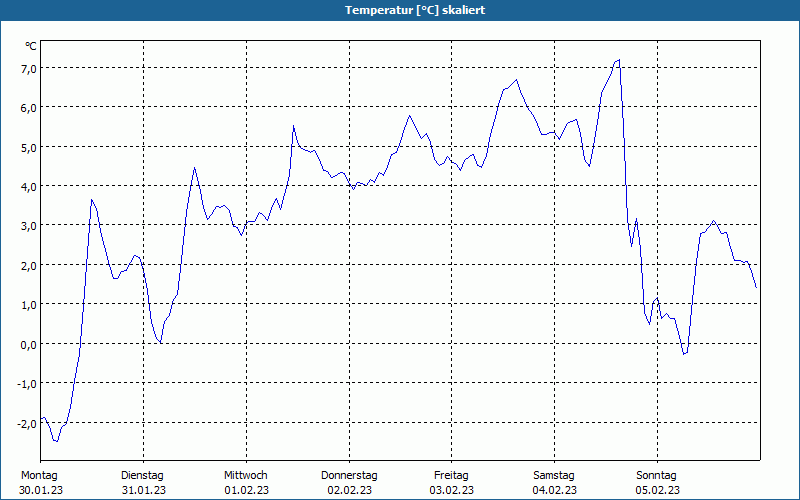800x500 pixels.
Task: Click the Saturday temperature peak above 7,0
Action: [619, 60]
